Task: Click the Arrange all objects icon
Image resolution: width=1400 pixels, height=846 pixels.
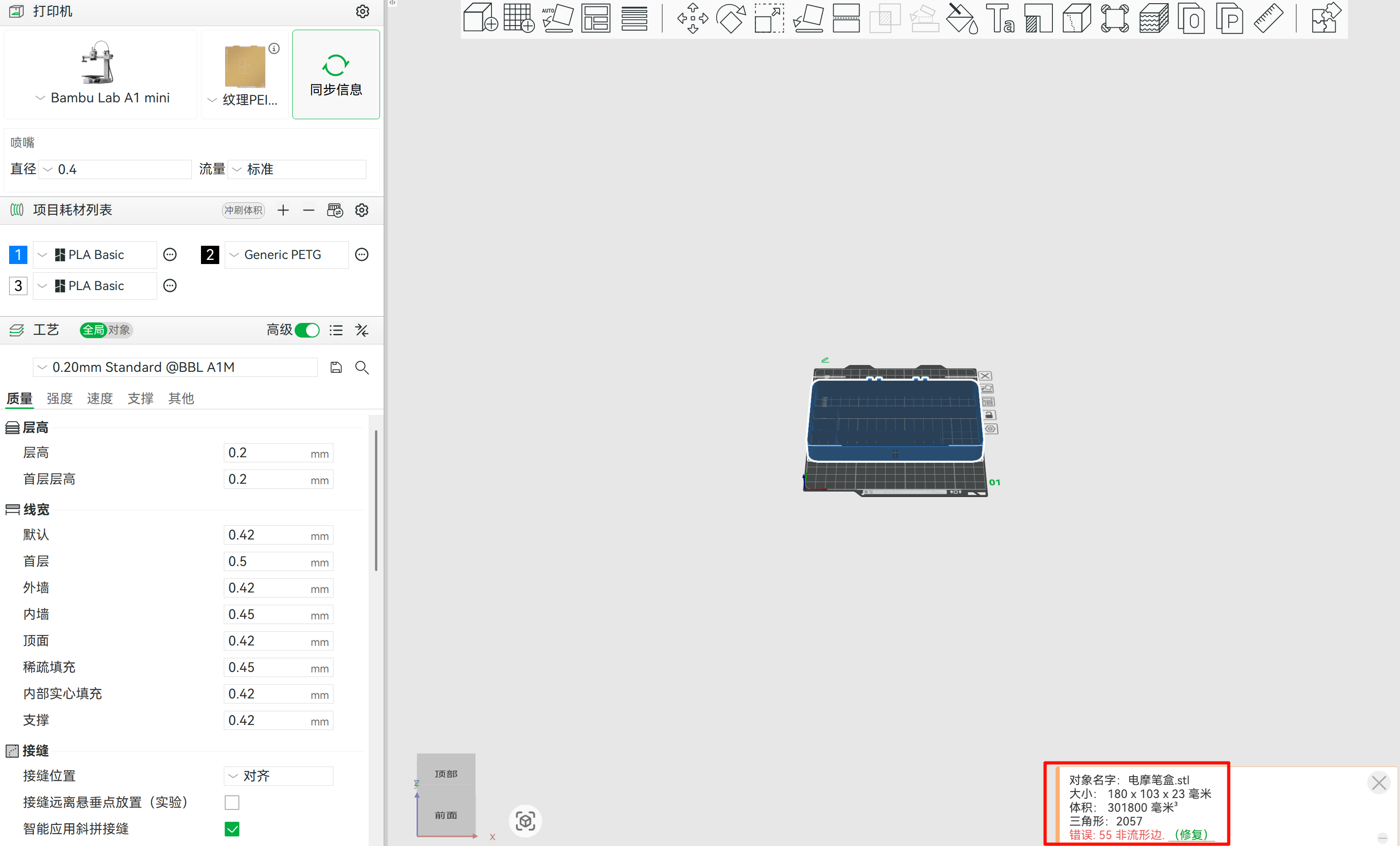Action: 596,18
